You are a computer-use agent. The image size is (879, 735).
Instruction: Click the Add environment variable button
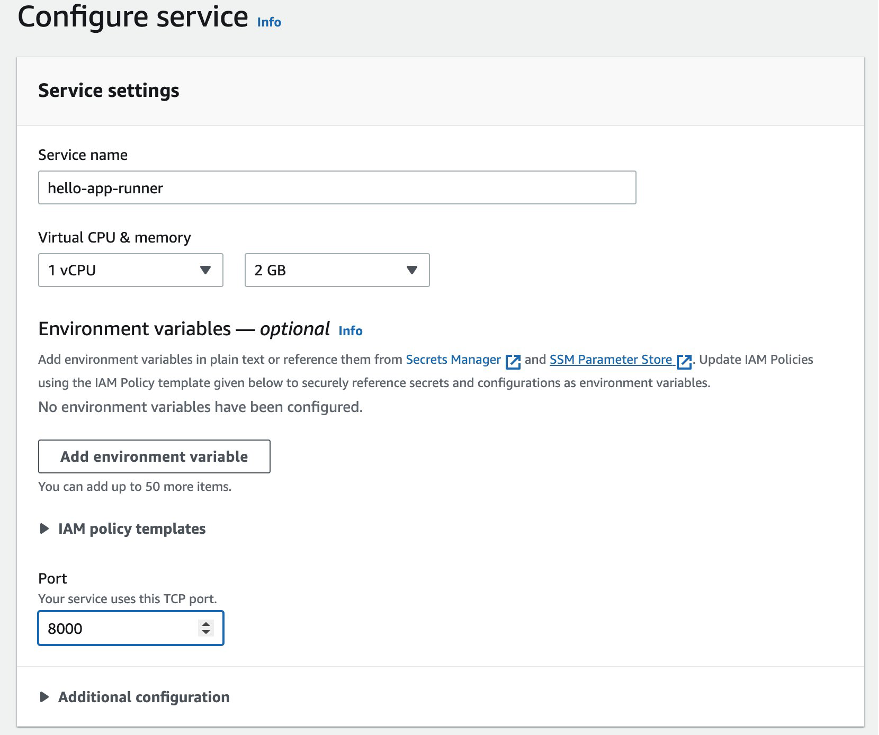point(154,456)
